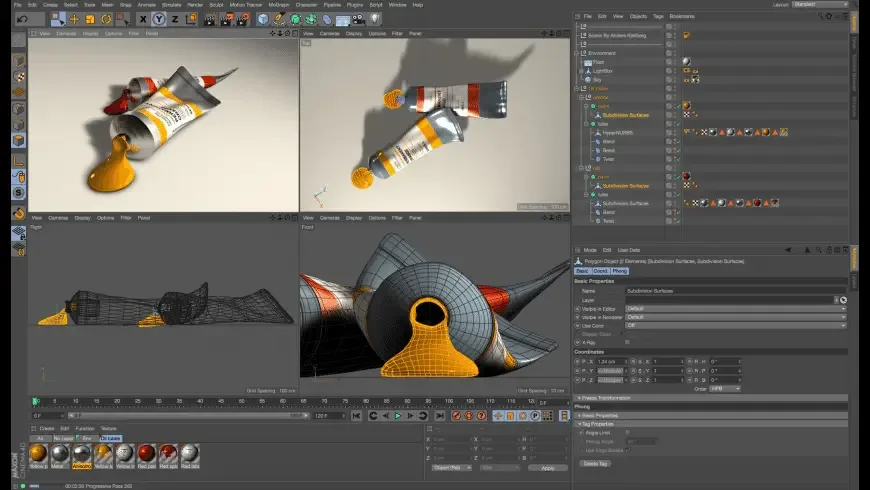The height and width of the screenshot is (490, 870).
Task: Toggle visibility dots for Sky object
Action: [675, 80]
